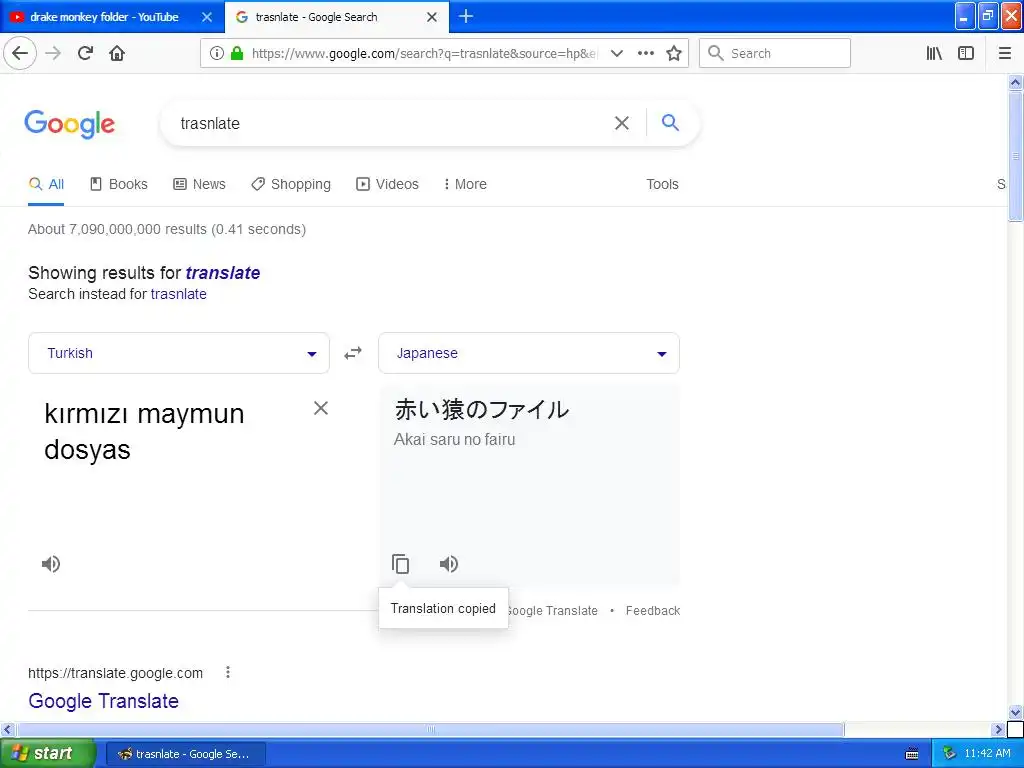
Task: Click the scroll down arrow
Action: tap(1016, 712)
